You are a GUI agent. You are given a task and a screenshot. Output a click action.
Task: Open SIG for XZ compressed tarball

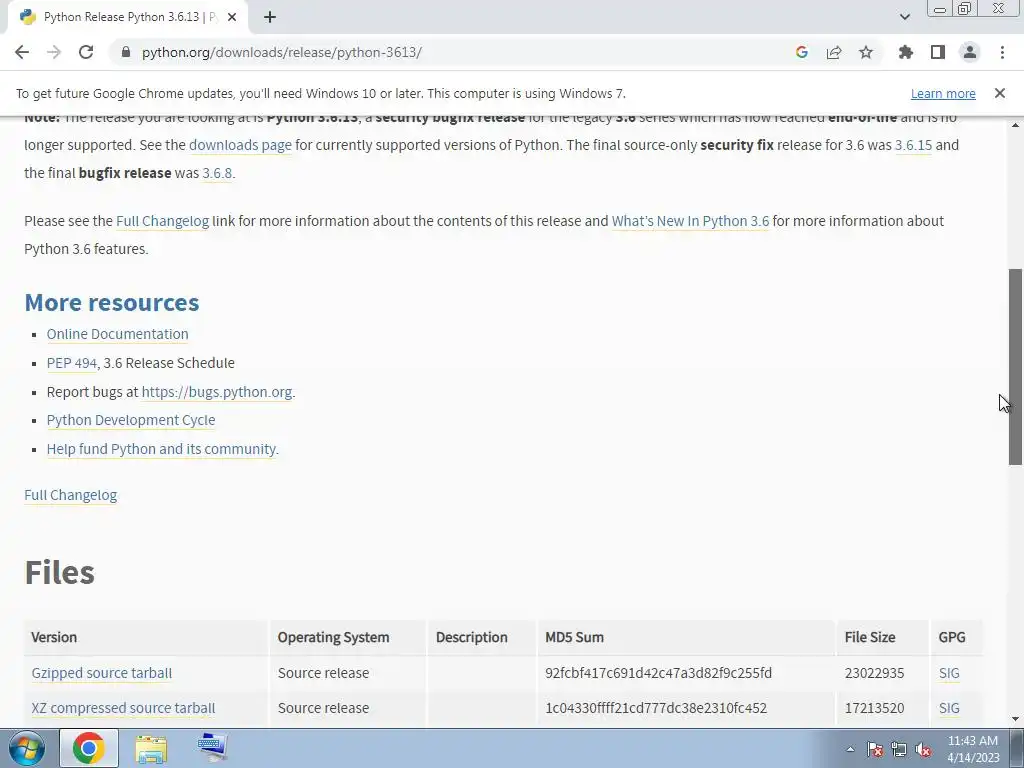949,708
